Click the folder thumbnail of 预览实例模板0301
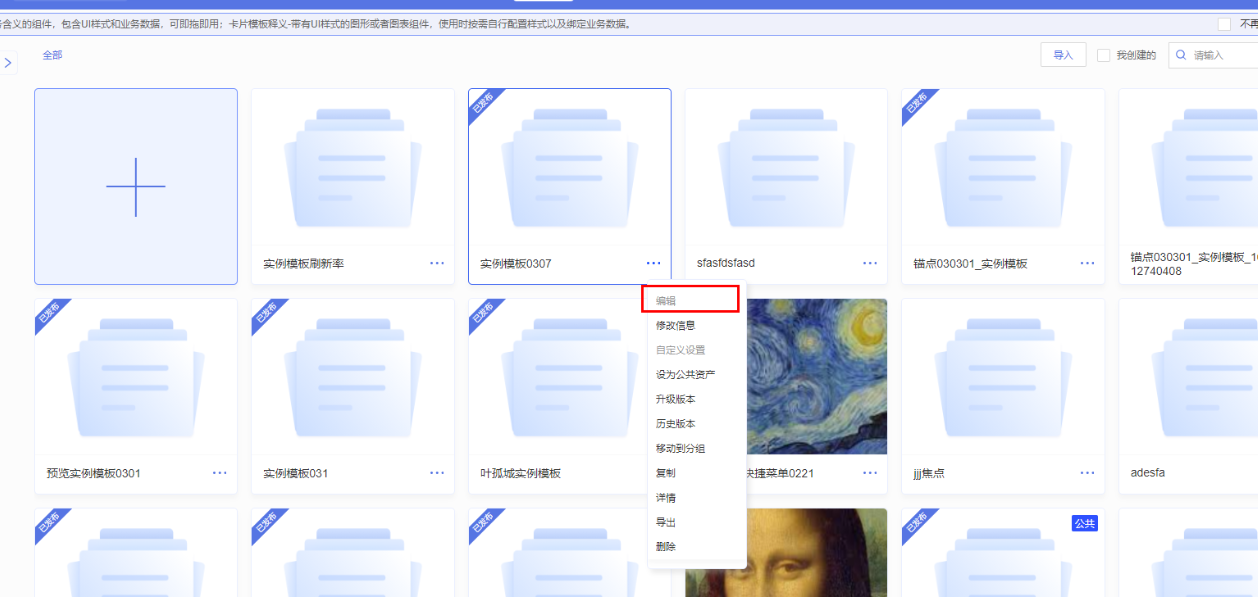1258x597 pixels. tap(136, 378)
